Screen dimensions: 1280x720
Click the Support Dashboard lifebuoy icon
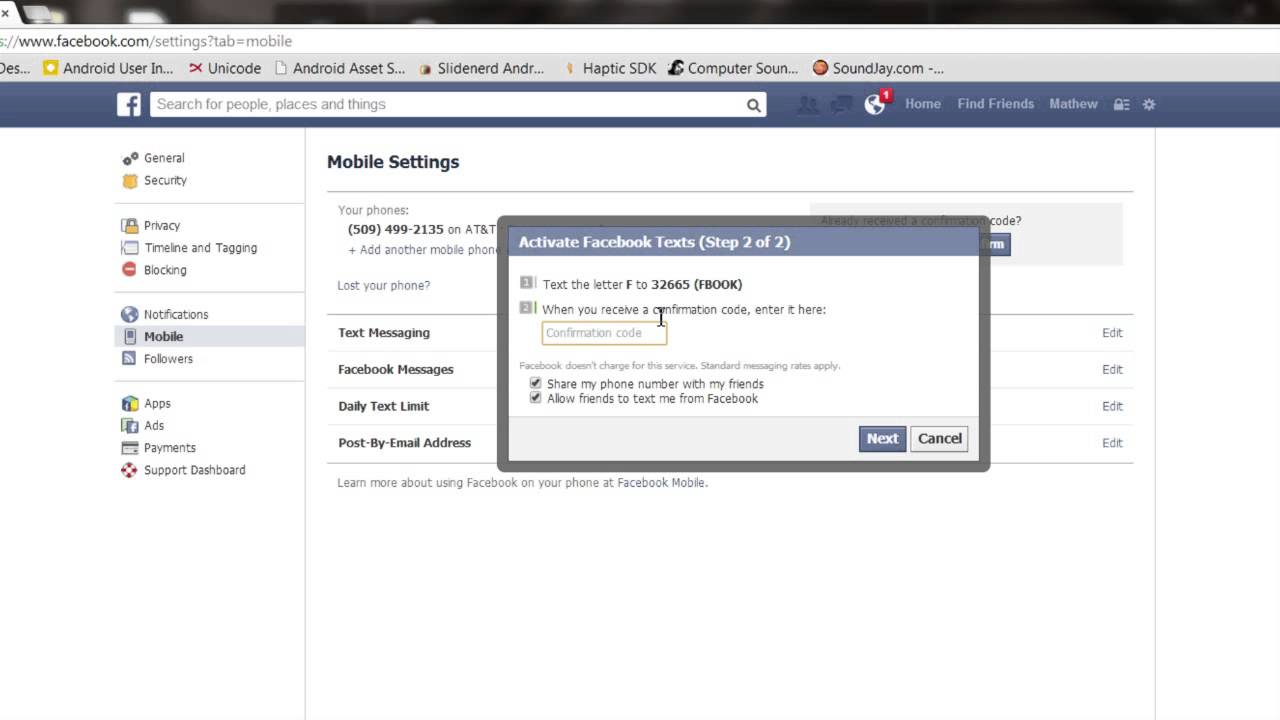pos(130,470)
